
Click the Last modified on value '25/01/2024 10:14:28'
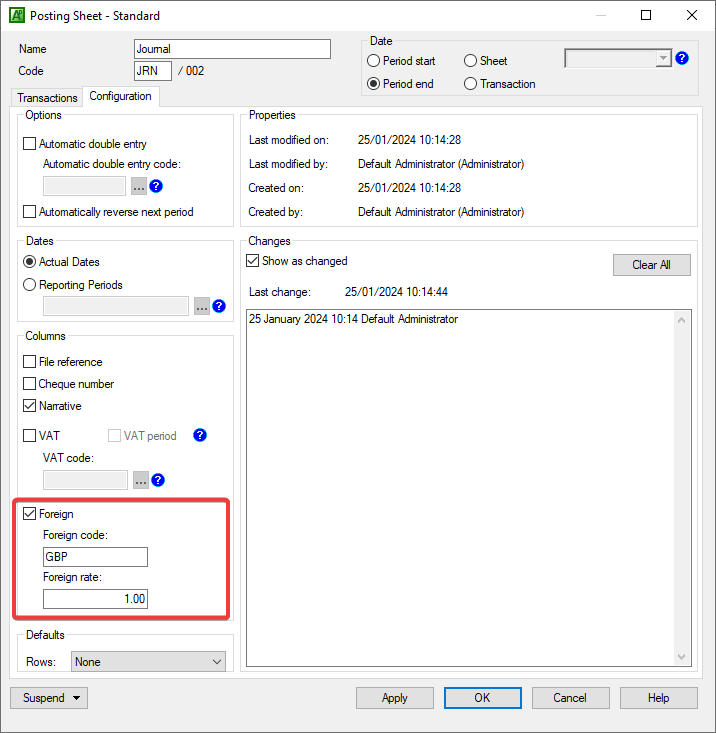[409, 140]
